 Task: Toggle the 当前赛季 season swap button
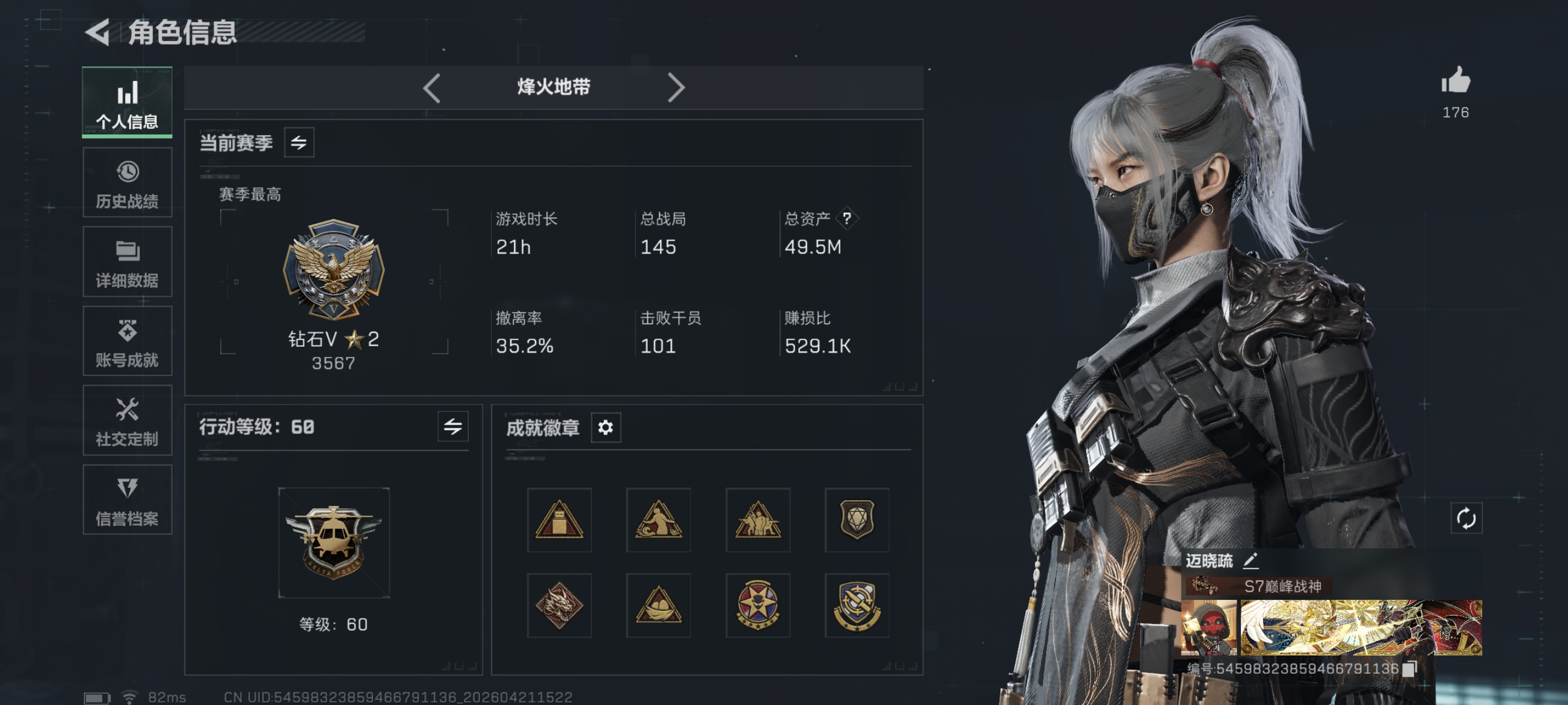[299, 142]
